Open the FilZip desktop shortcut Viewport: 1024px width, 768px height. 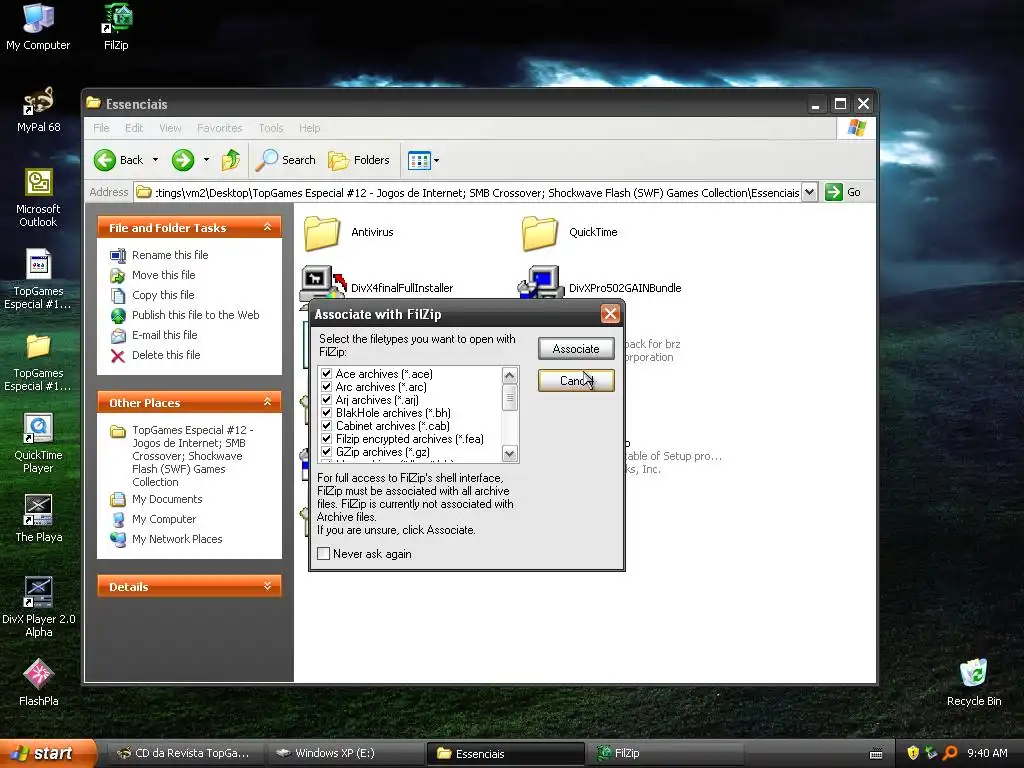(116, 26)
